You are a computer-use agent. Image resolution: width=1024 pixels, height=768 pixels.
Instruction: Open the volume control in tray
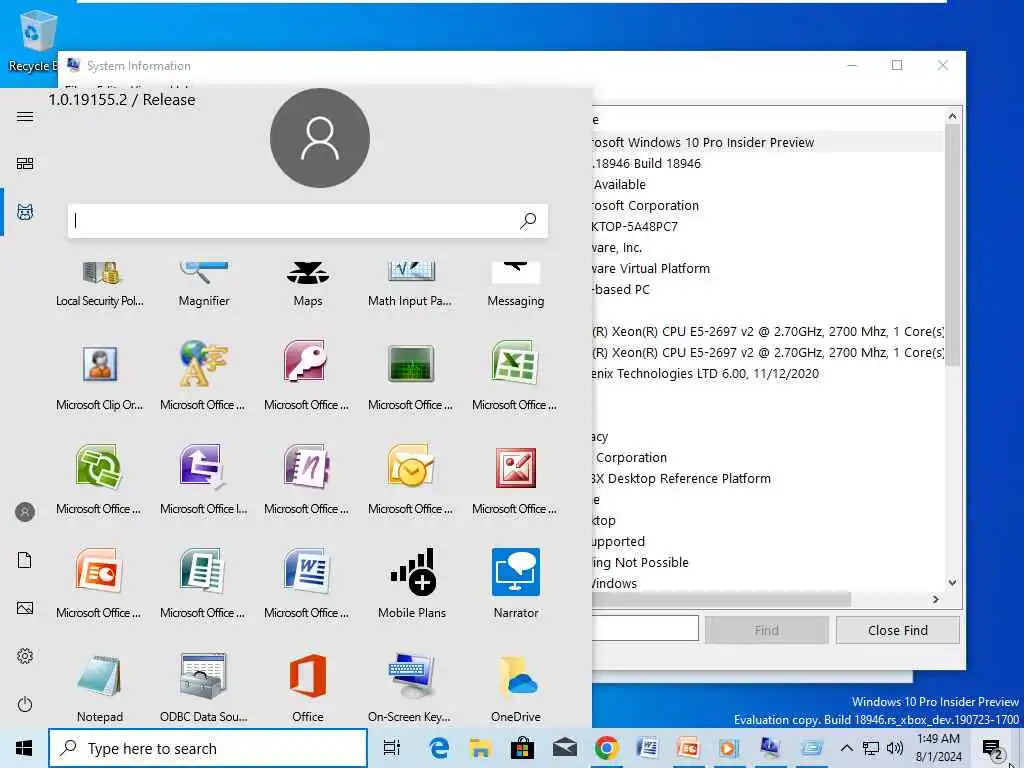coord(895,748)
